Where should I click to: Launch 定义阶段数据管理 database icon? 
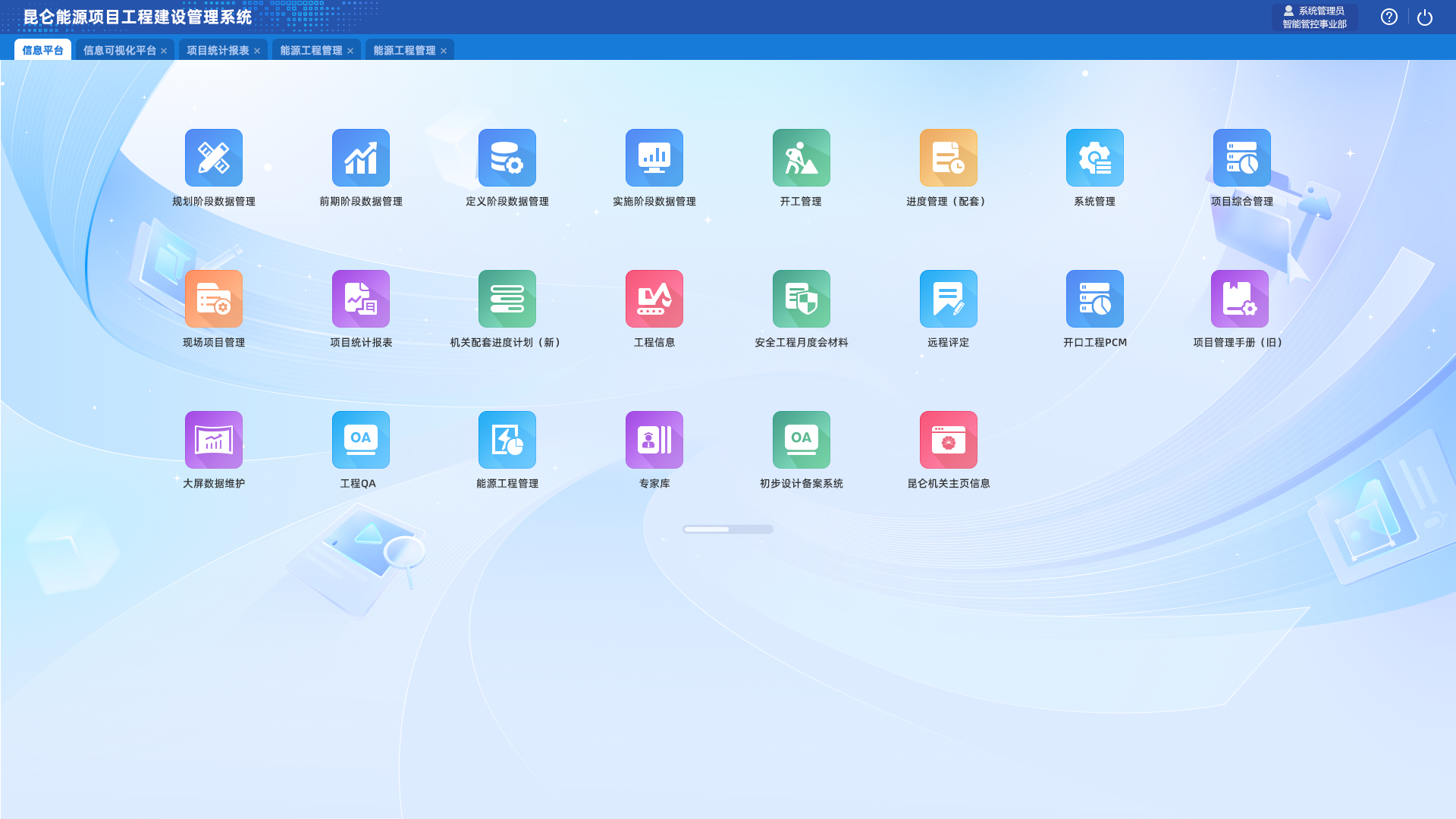coord(507,158)
